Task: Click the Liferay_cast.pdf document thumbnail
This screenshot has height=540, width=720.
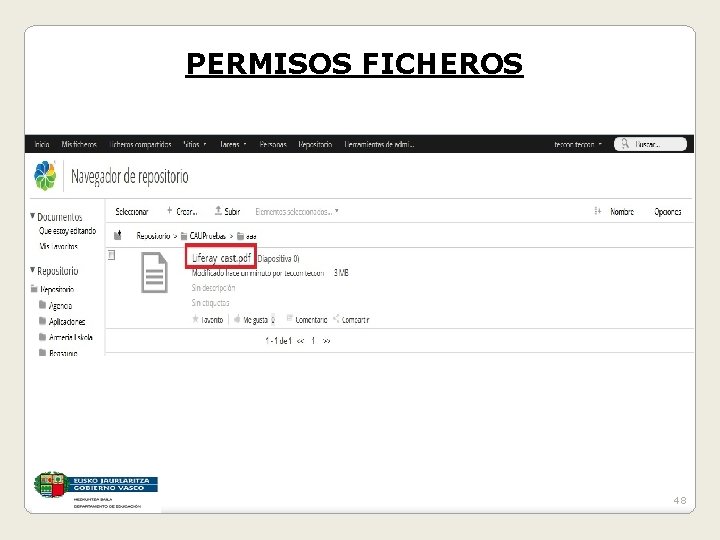Action: coord(154,272)
